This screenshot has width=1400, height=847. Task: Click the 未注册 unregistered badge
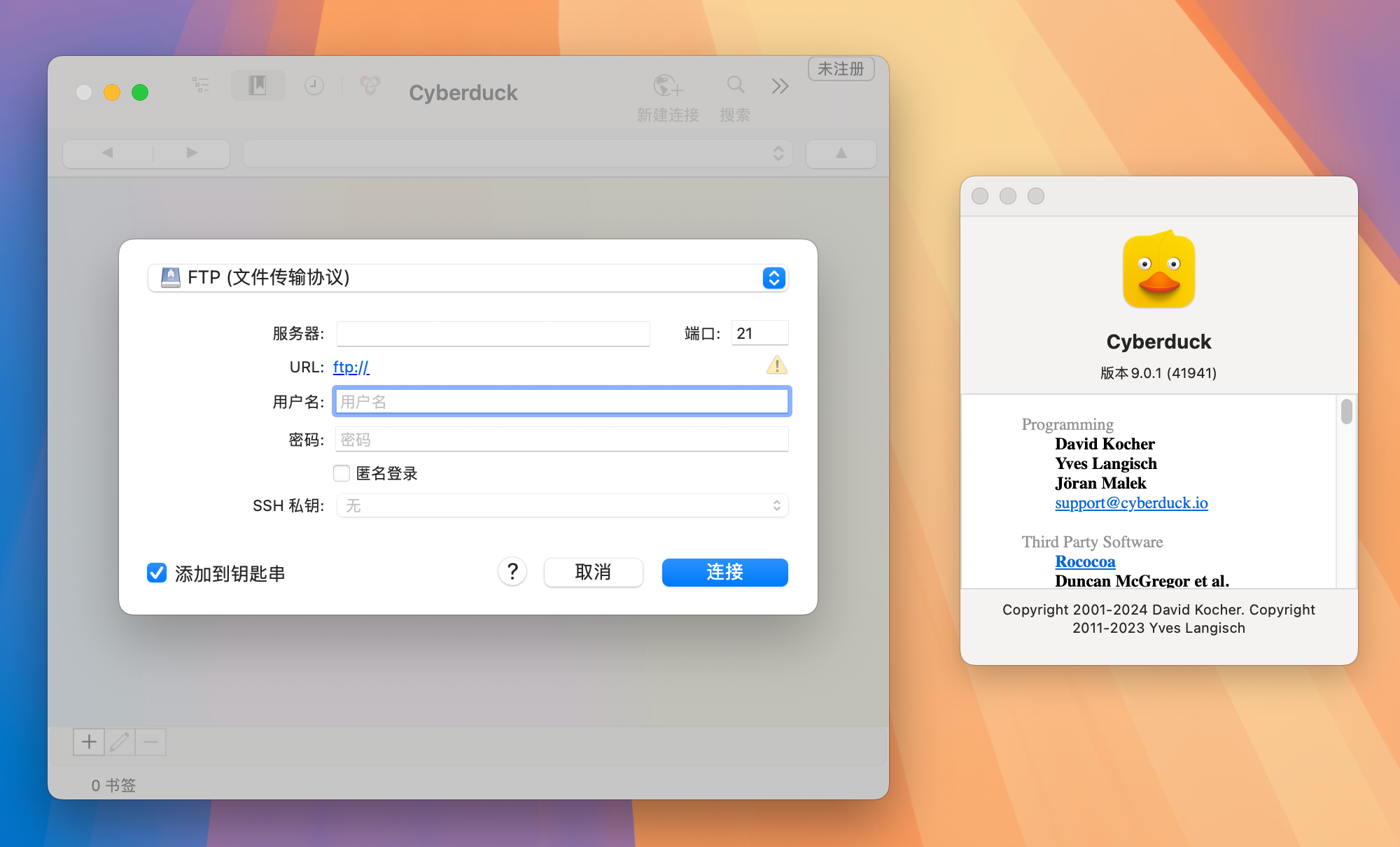tap(841, 69)
